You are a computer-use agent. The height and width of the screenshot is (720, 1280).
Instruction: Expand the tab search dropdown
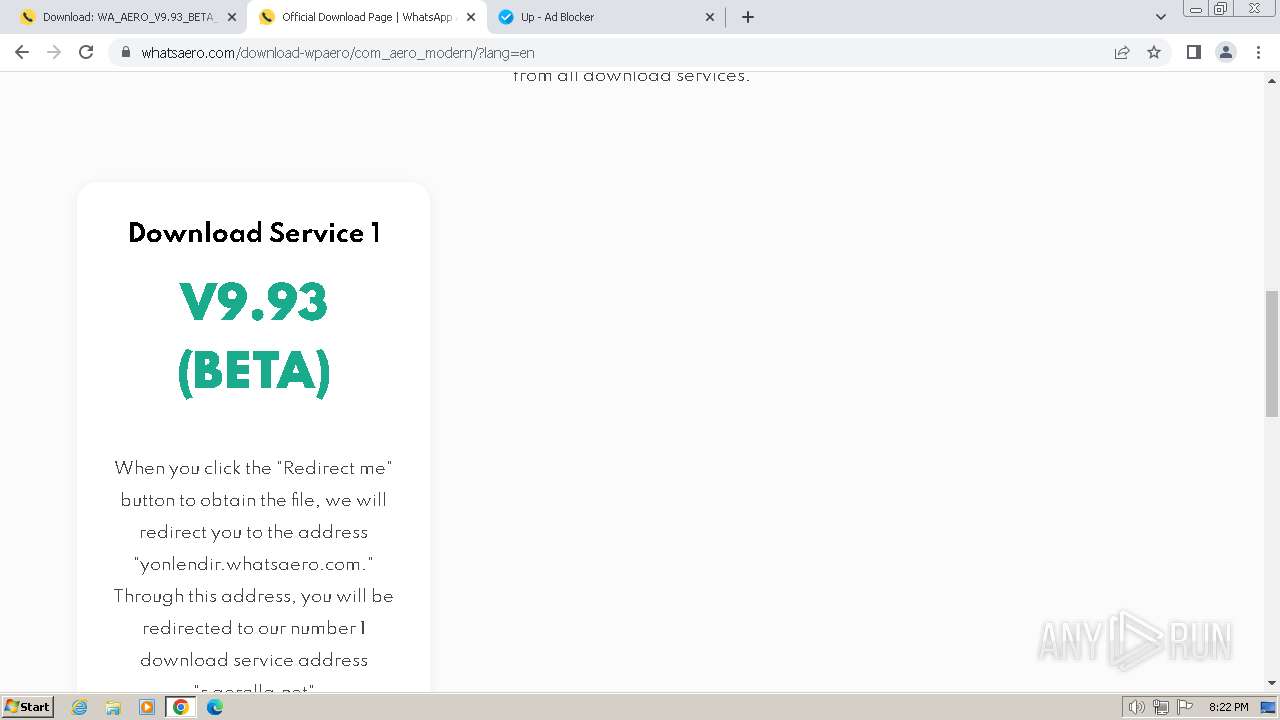pyautogui.click(x=1161, y=17)
